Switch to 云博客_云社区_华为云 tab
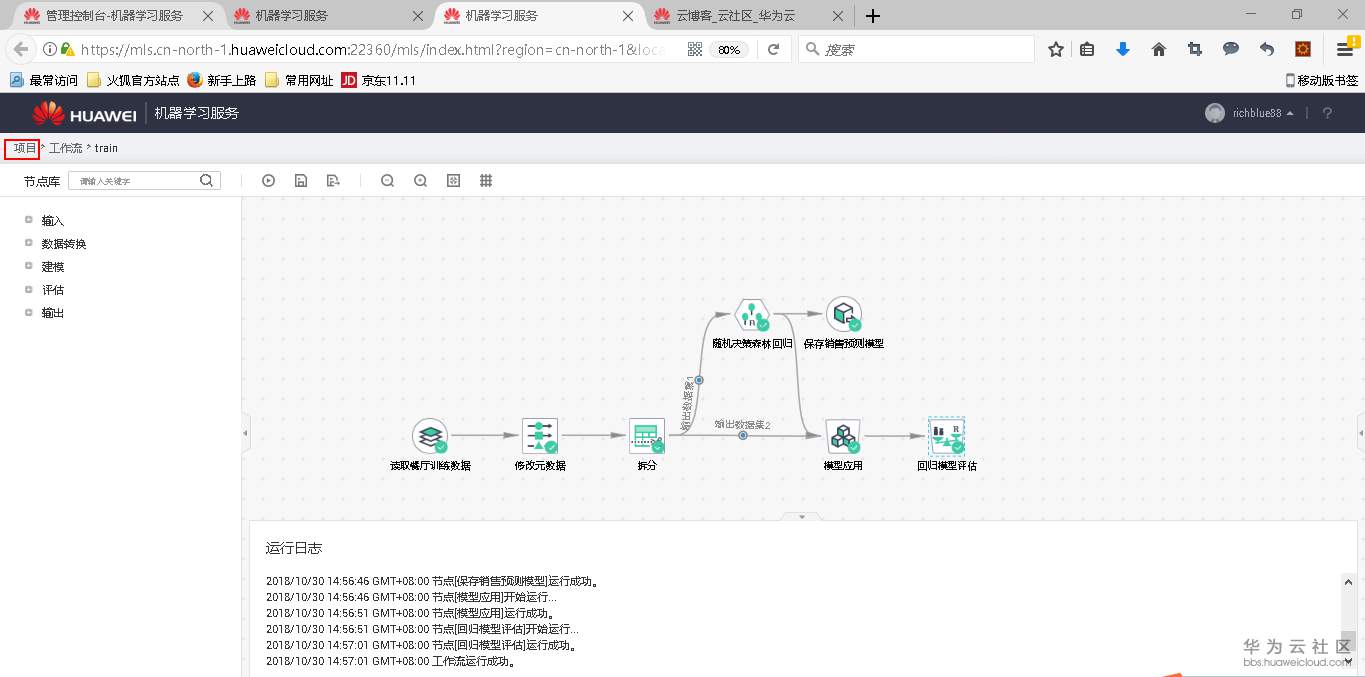This screenshot has height=677, width=1365. pyautogui.click(x=749, y=16)
